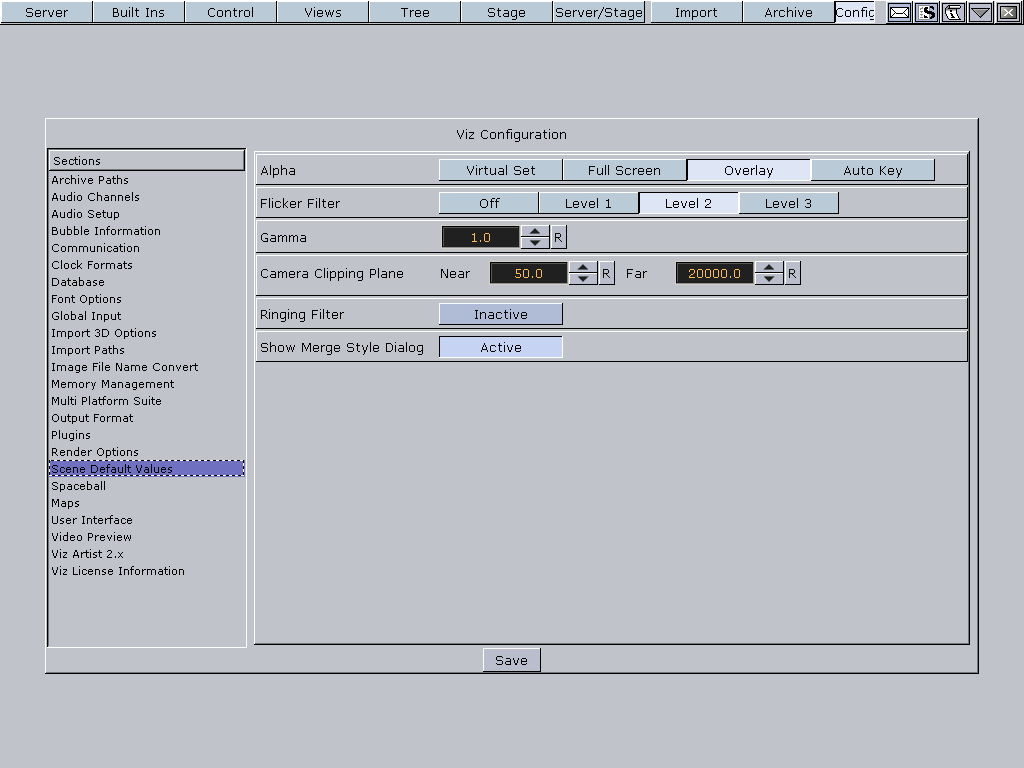
Task: Activate the Ringing Filter
Action: point(500,313)
